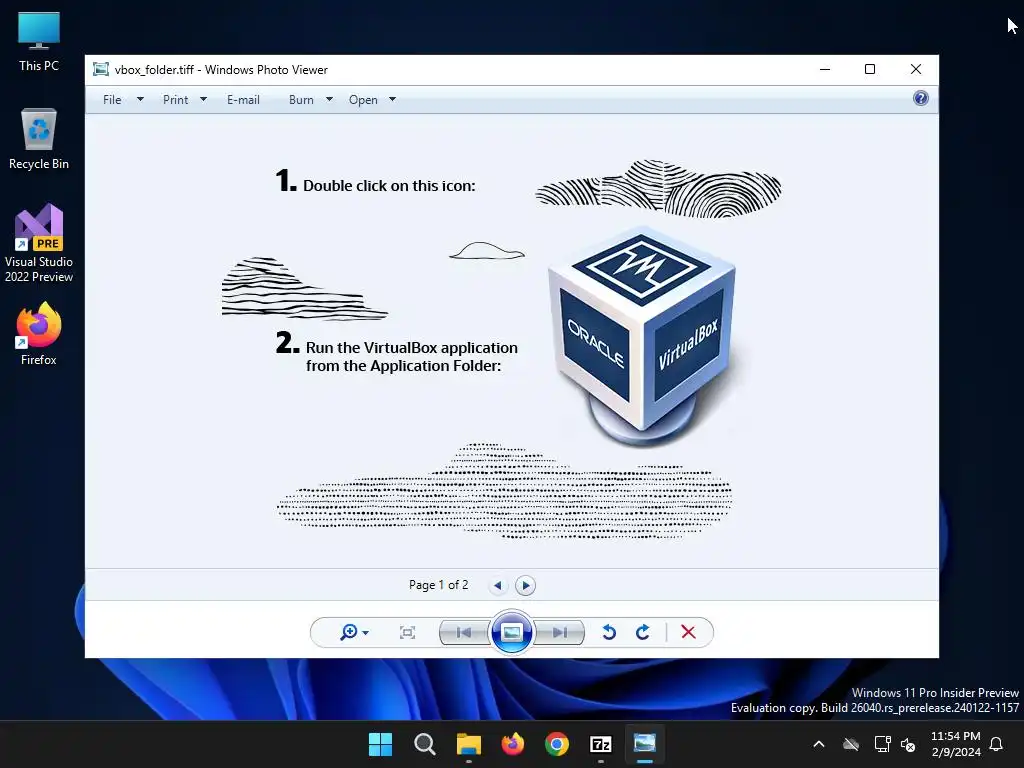
Task: Go to previous page arrow
Action: [498, 585]
